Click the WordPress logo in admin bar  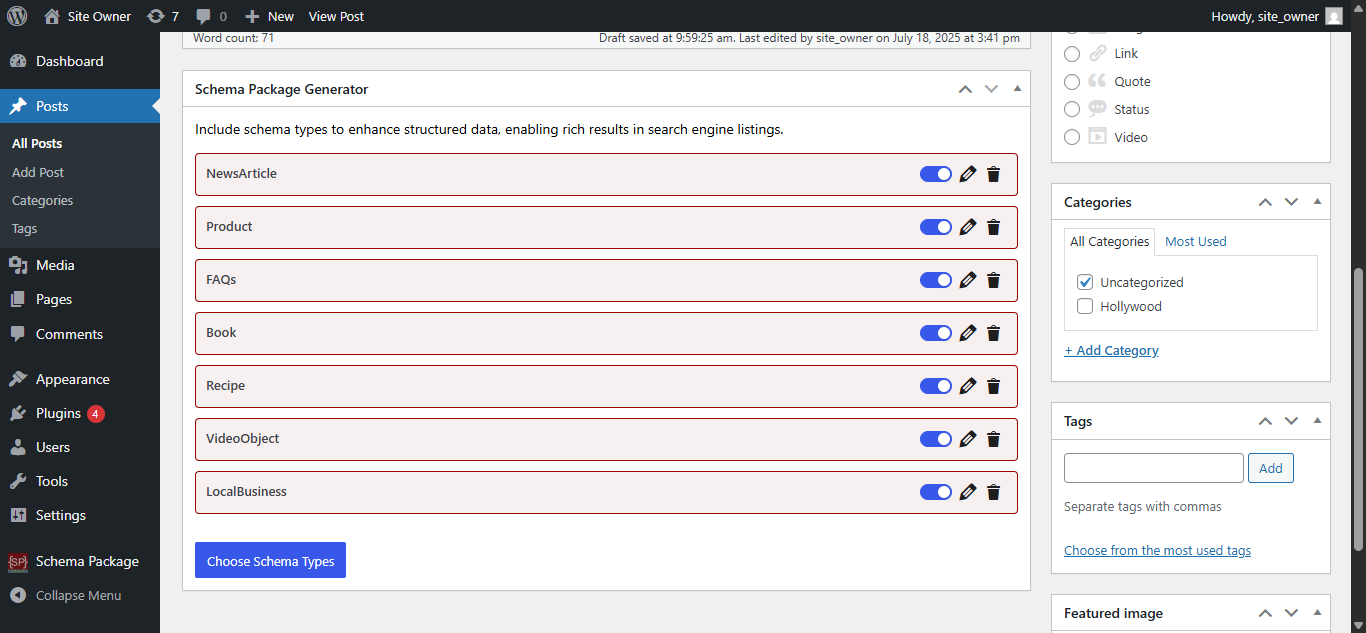pyautogui.click(x=17, y=16)
